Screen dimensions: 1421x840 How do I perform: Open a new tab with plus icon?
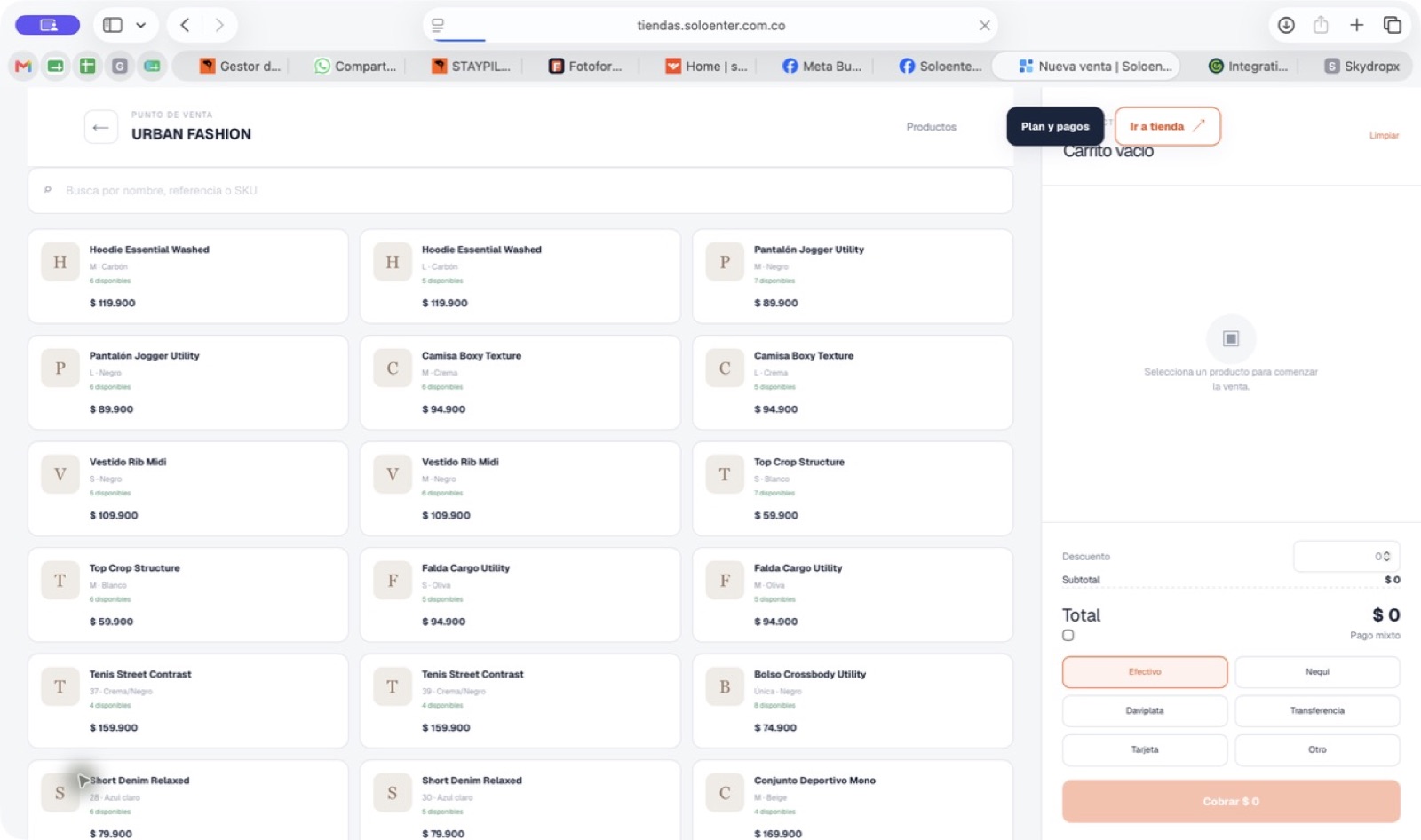(x=1356, y=25)
